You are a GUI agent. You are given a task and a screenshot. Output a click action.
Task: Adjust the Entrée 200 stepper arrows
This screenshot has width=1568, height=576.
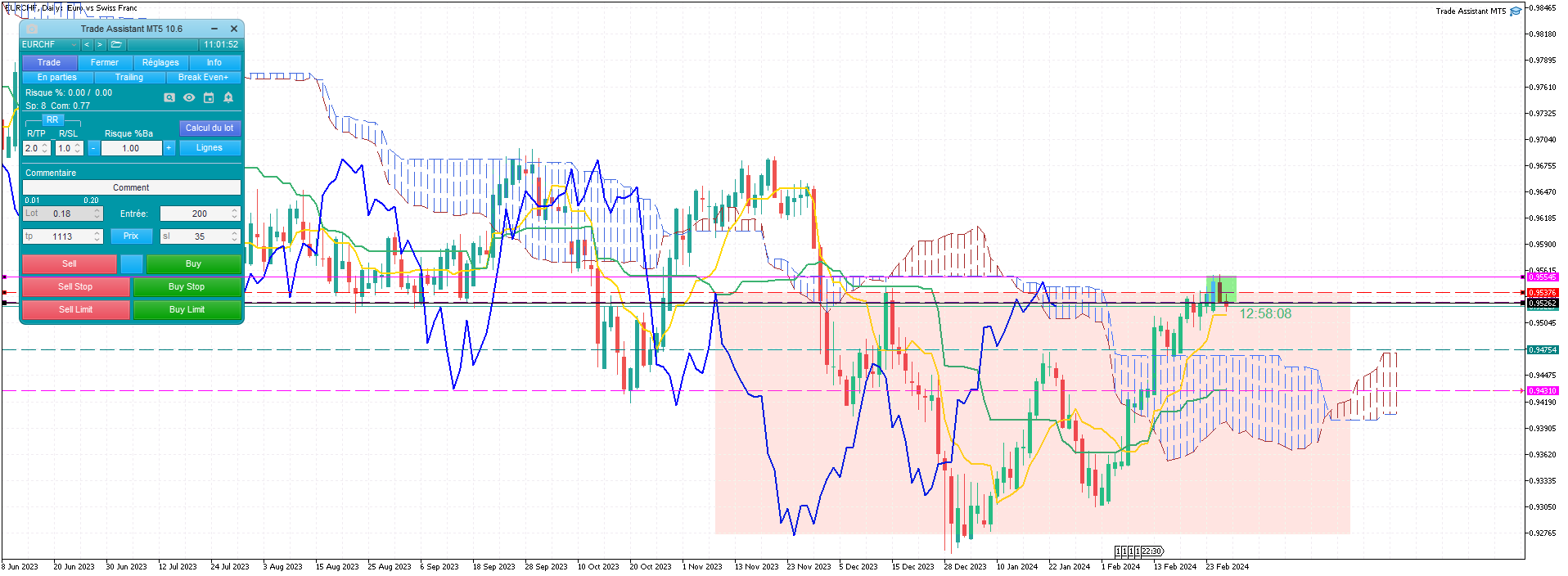235,214
